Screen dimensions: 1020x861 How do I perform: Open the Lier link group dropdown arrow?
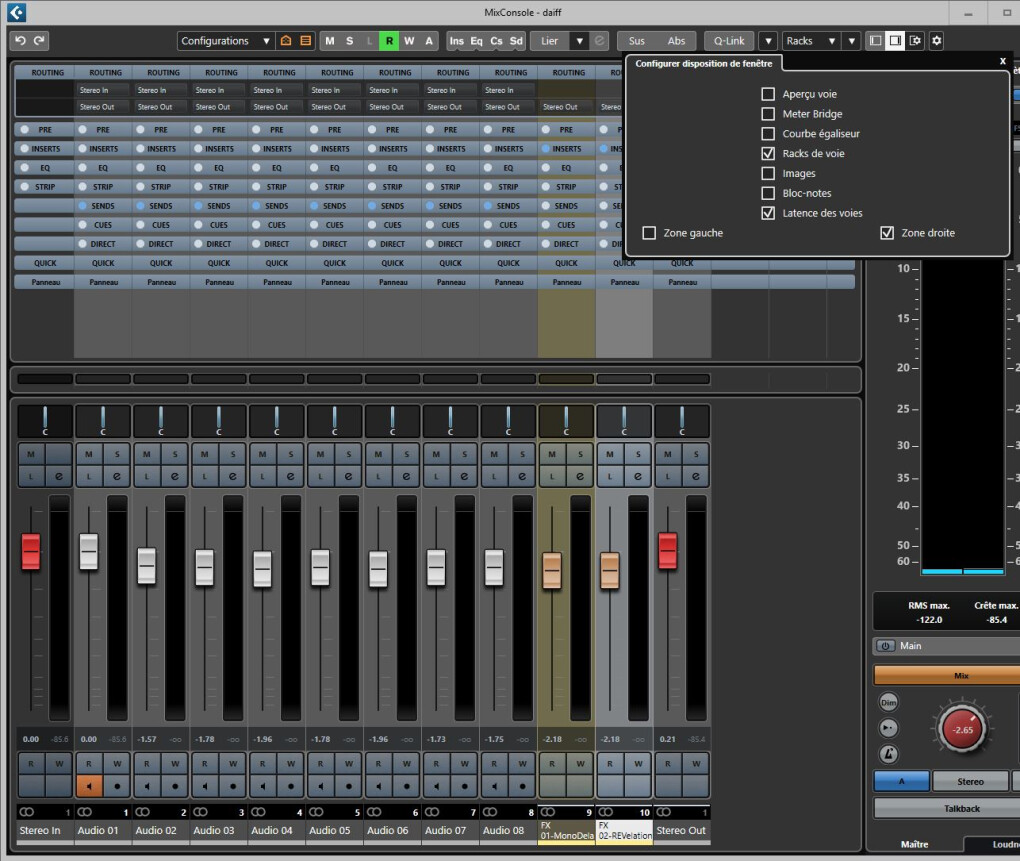pos(579,41)
